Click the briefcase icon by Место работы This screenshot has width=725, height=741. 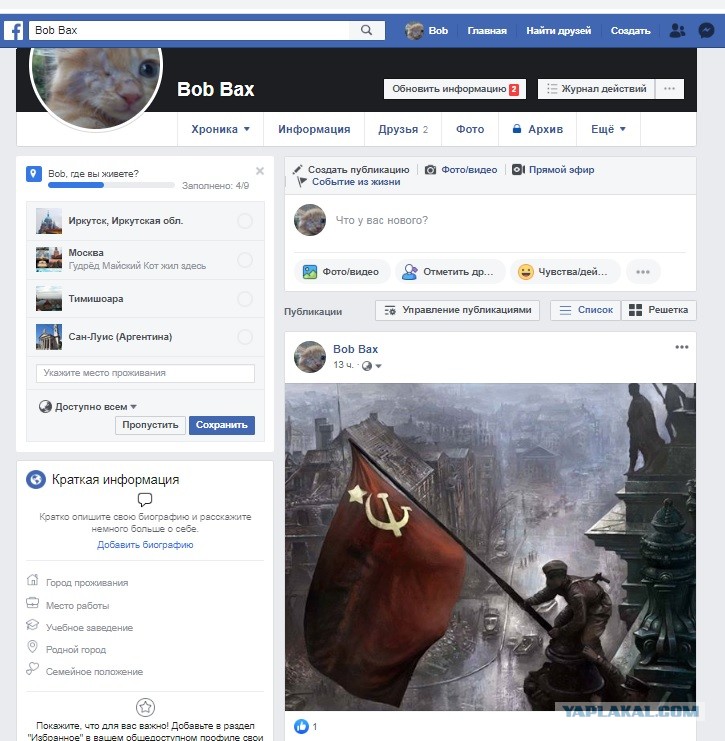(32, 603)
